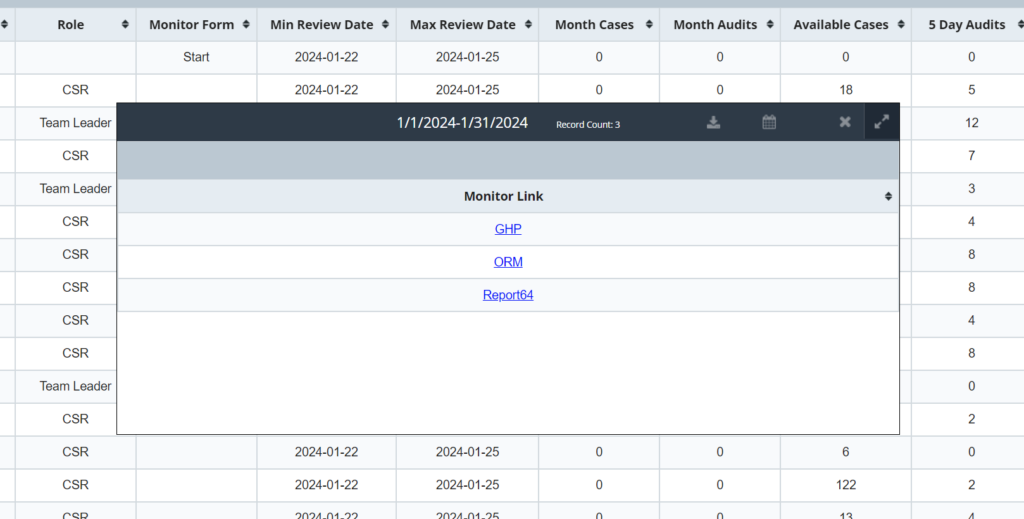Click the Start cell under Monitor Form
The width and height of the screenshot is (1024, 519).
click(x=196, y=57)
